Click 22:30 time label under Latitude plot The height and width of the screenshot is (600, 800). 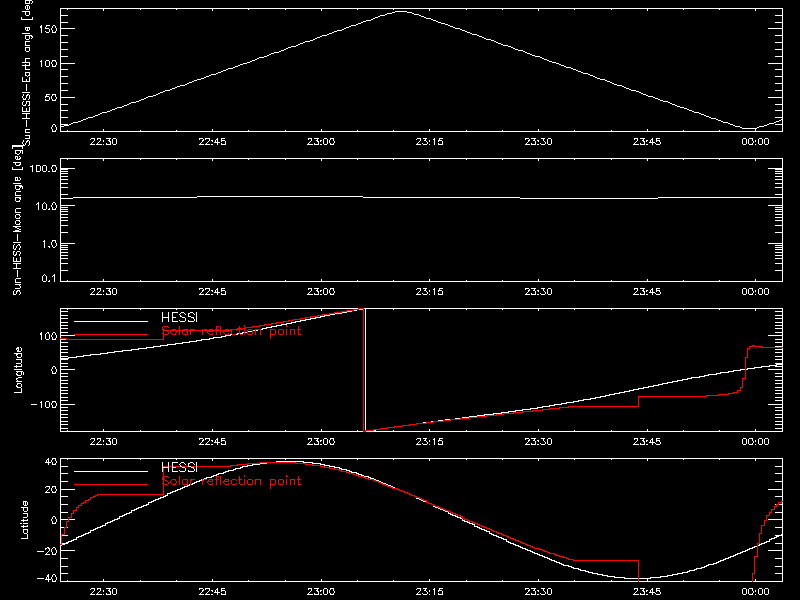104,592
